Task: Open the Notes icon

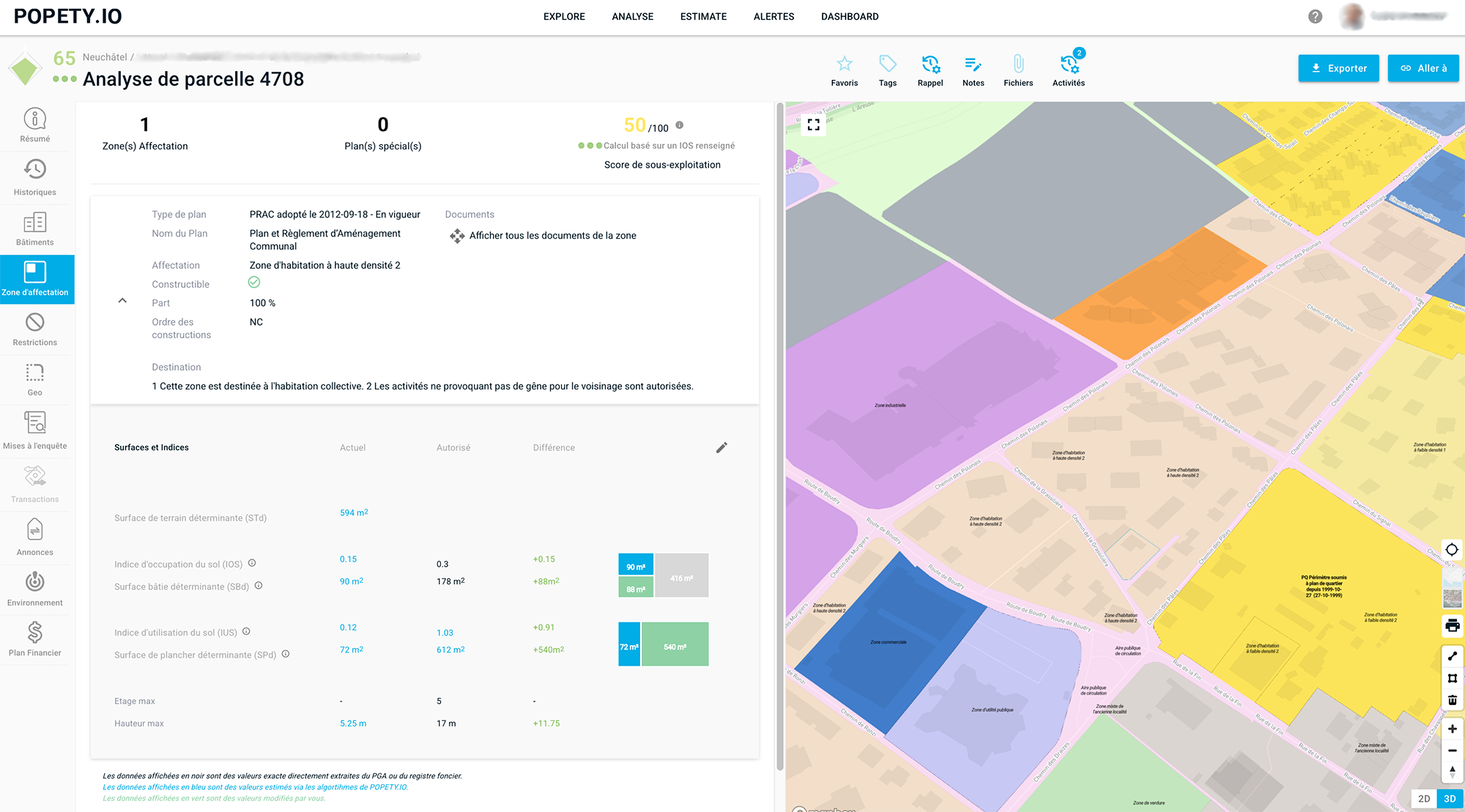Action: 973,64
